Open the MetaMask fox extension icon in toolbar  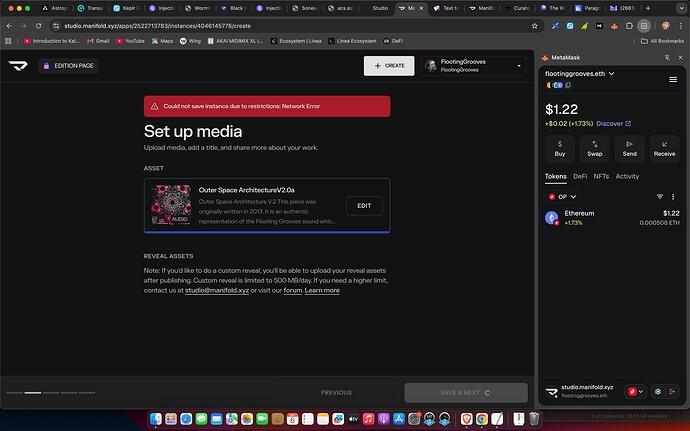(614, 26)
